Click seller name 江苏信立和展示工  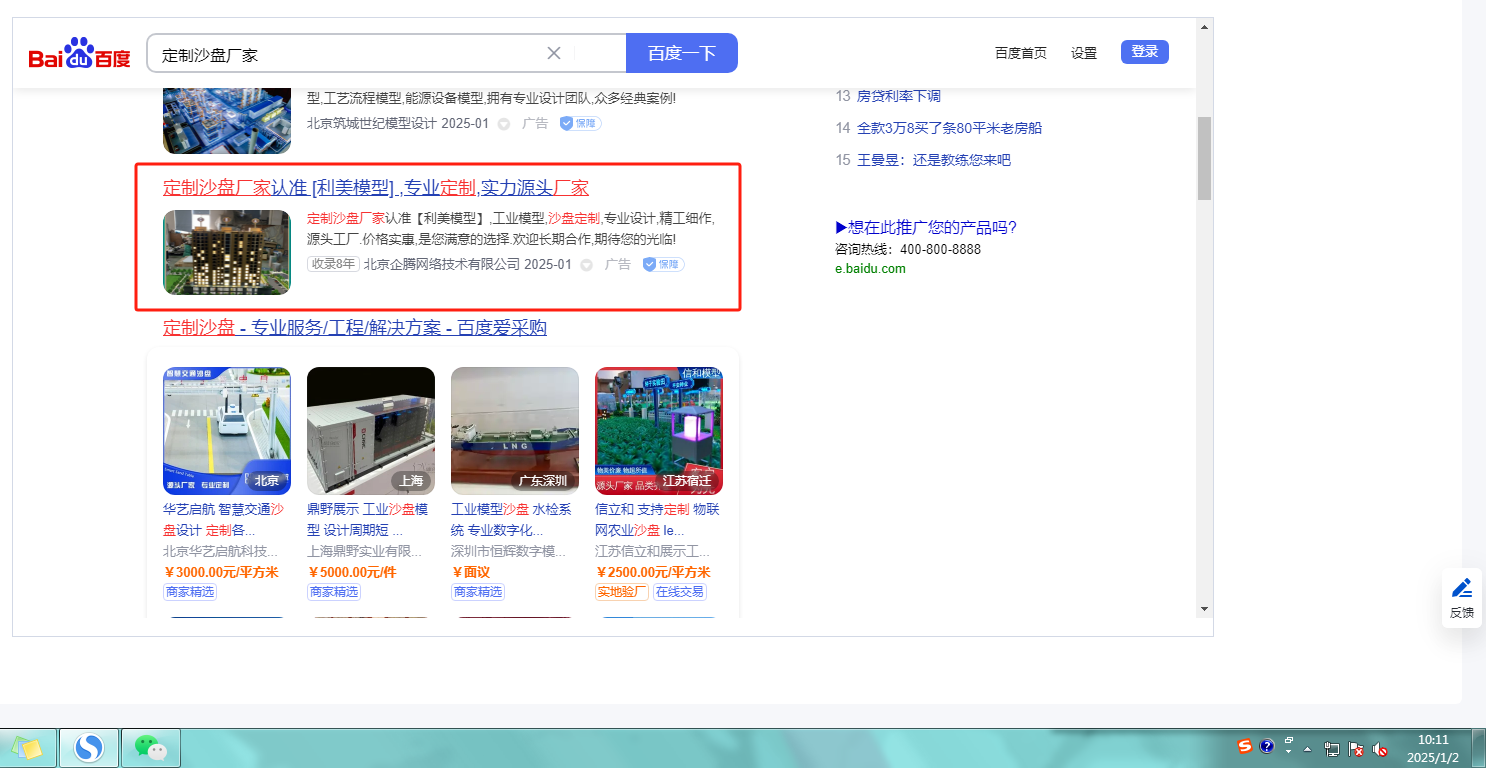click(x=653, y=551)
